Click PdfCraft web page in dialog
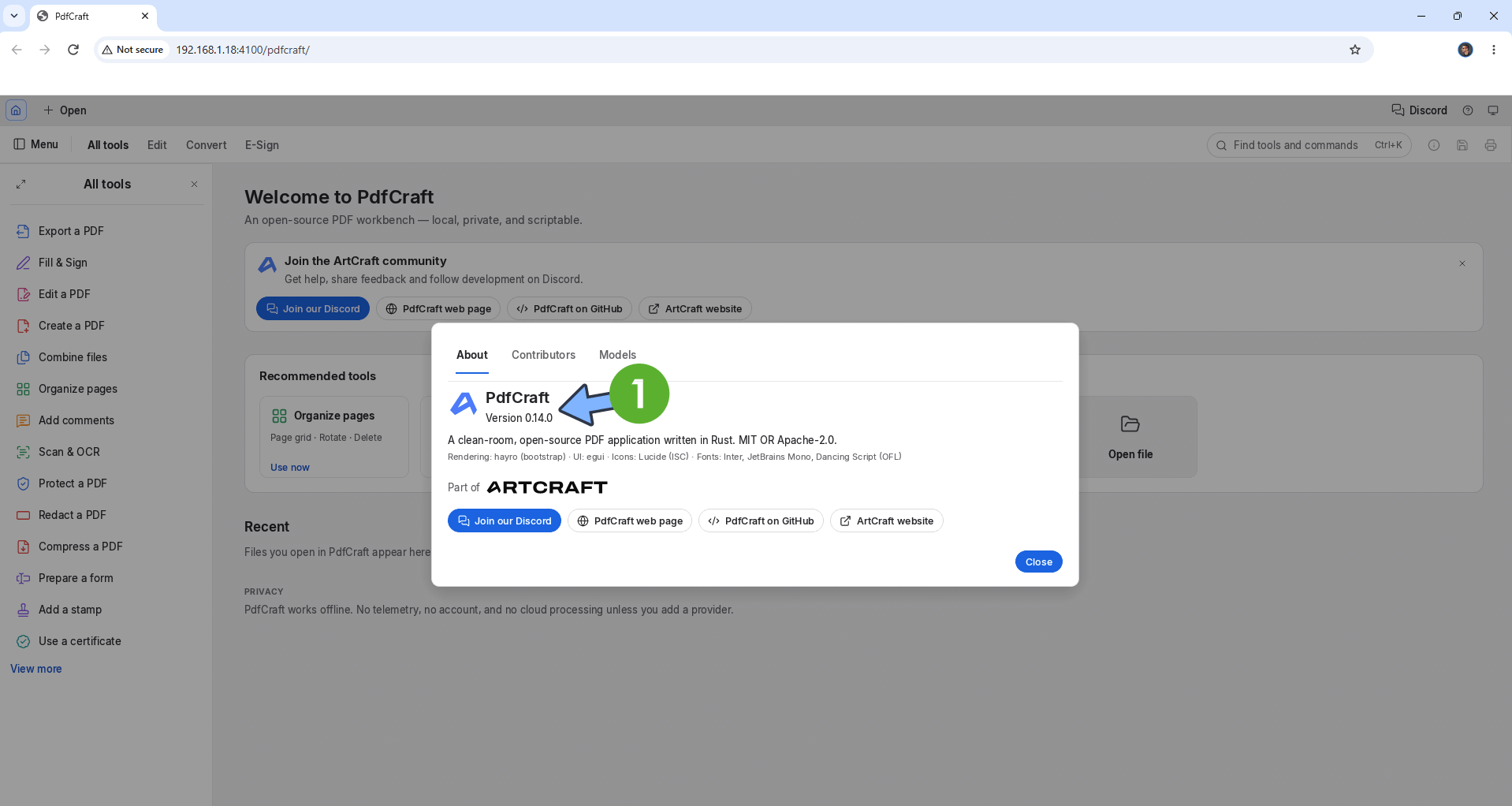 tap(630, 521)
